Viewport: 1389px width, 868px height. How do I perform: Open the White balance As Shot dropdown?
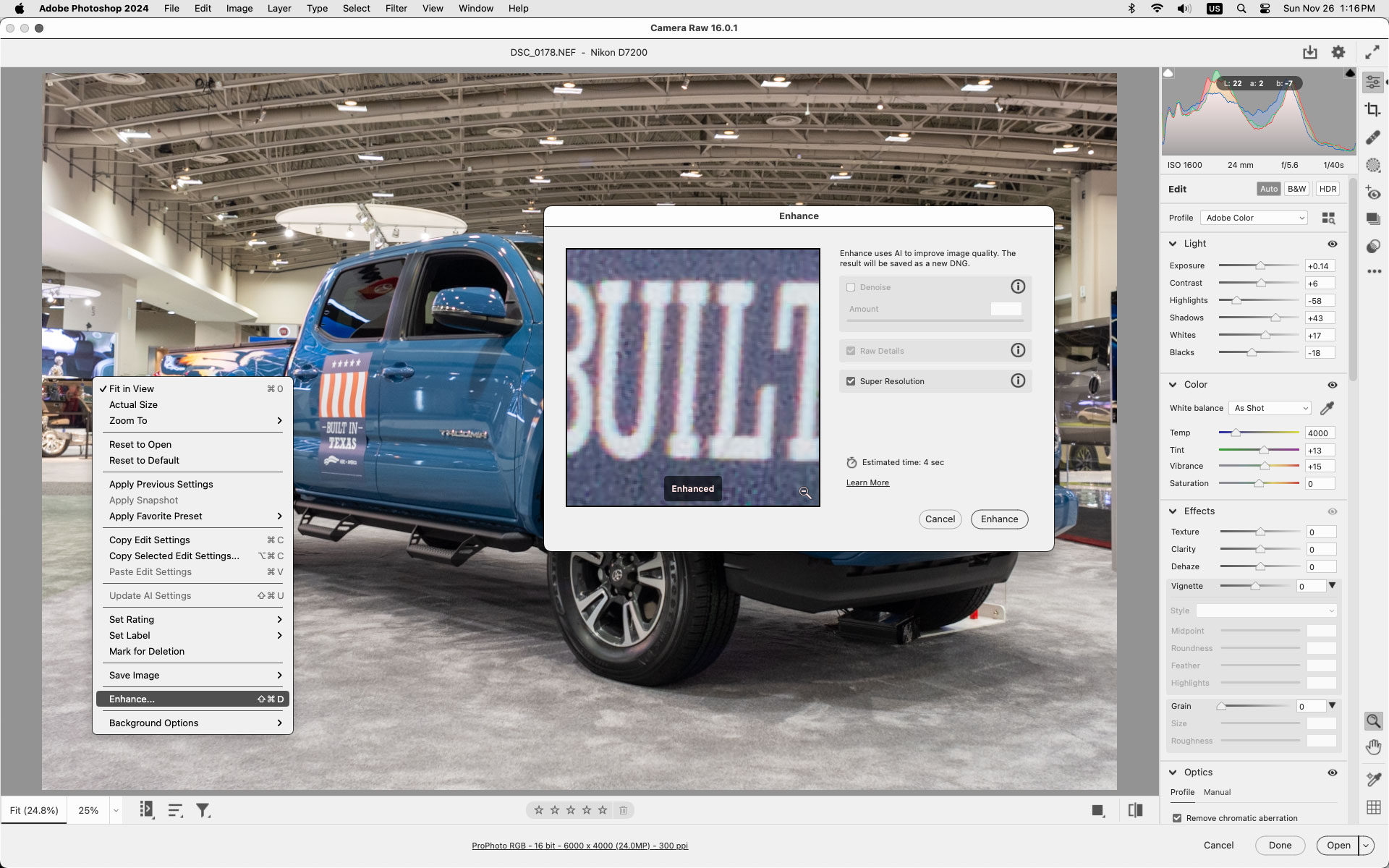1270,408
